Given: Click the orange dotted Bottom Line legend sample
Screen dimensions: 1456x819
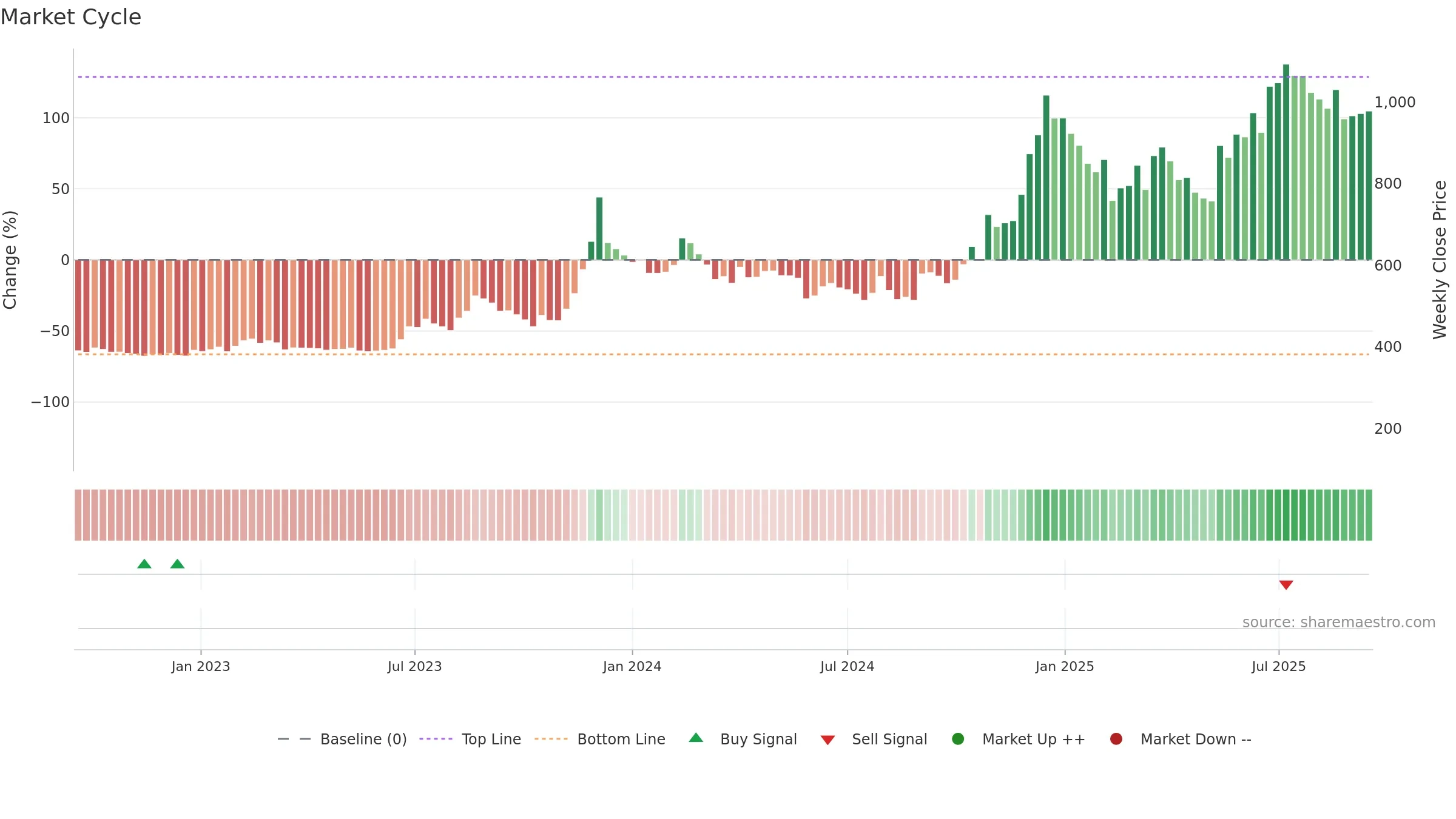Looking at the screenshot, I should [551, 739].
